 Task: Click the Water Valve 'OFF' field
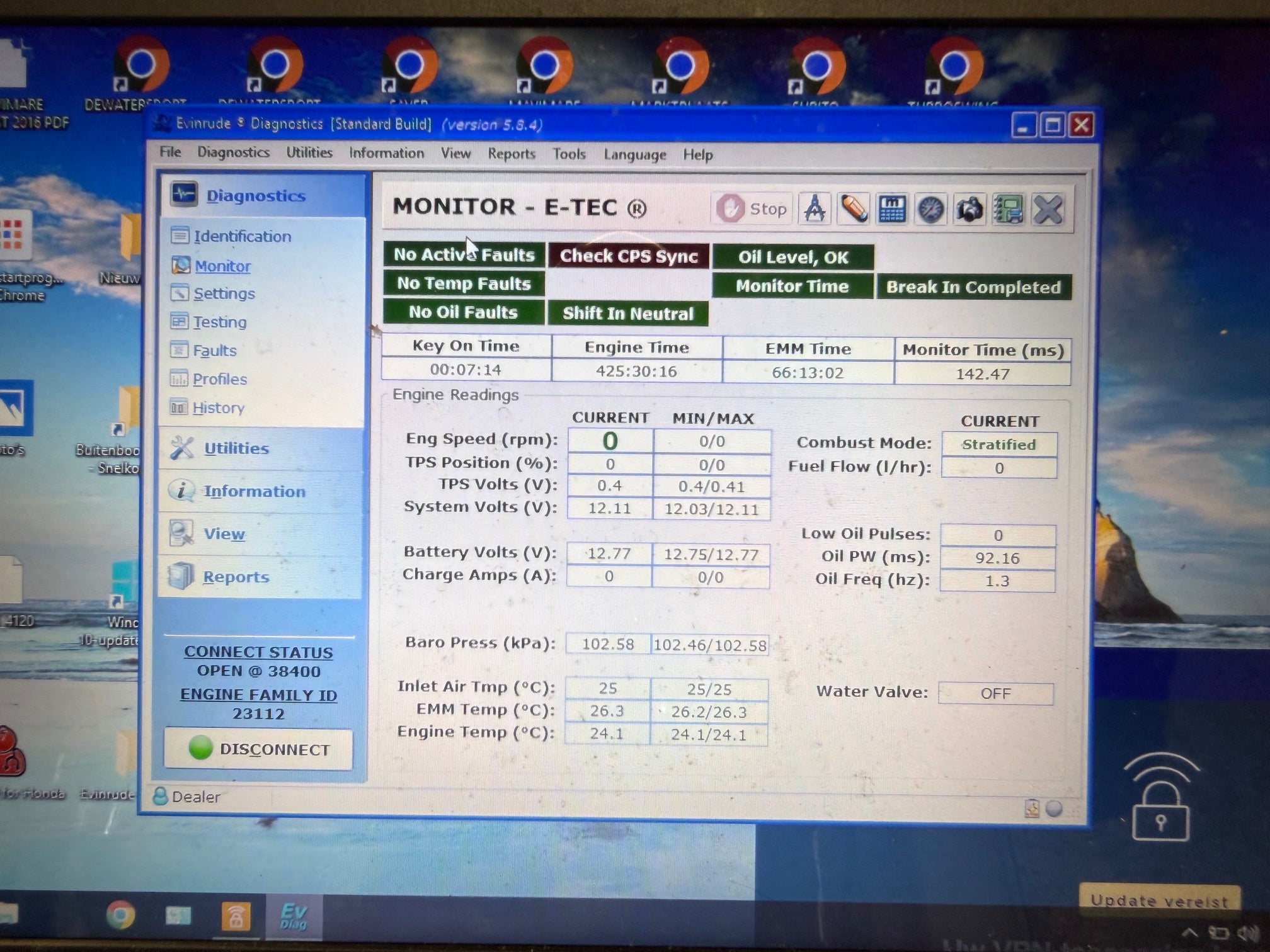(995, 693)
